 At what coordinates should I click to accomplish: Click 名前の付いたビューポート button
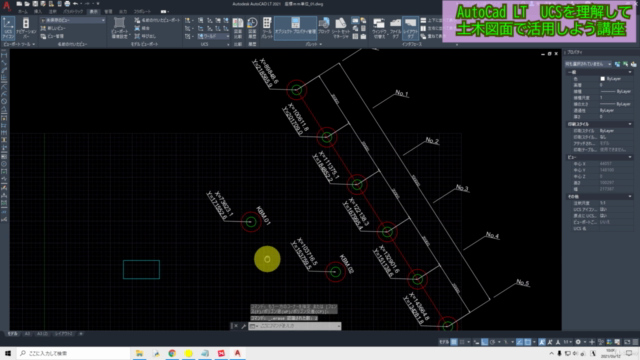click(x=157, y=20)
